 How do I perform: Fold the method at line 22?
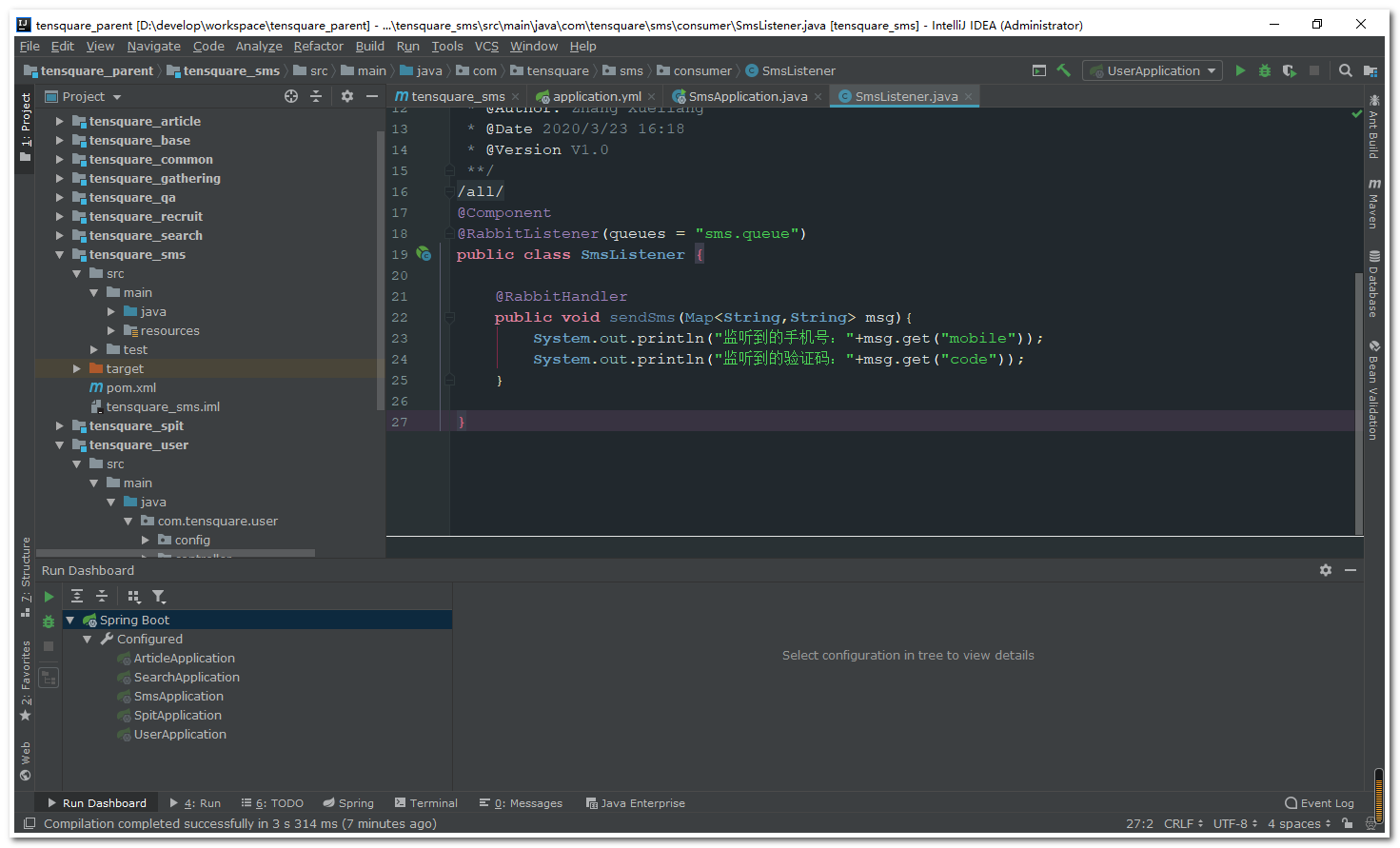pyautogui.click(x=449, y=317)
